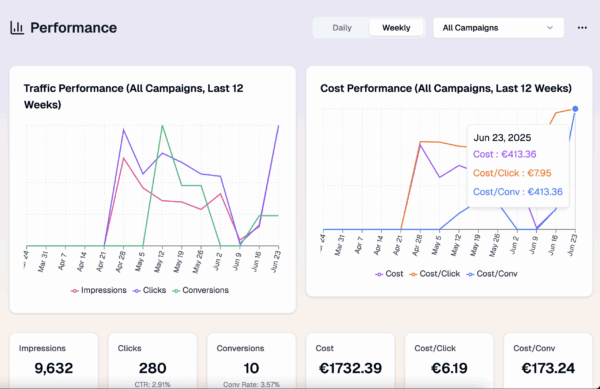This screenshot has height=389, width=600.
Task: Click the All Campaigns chevron arrow
Action: 550,28
